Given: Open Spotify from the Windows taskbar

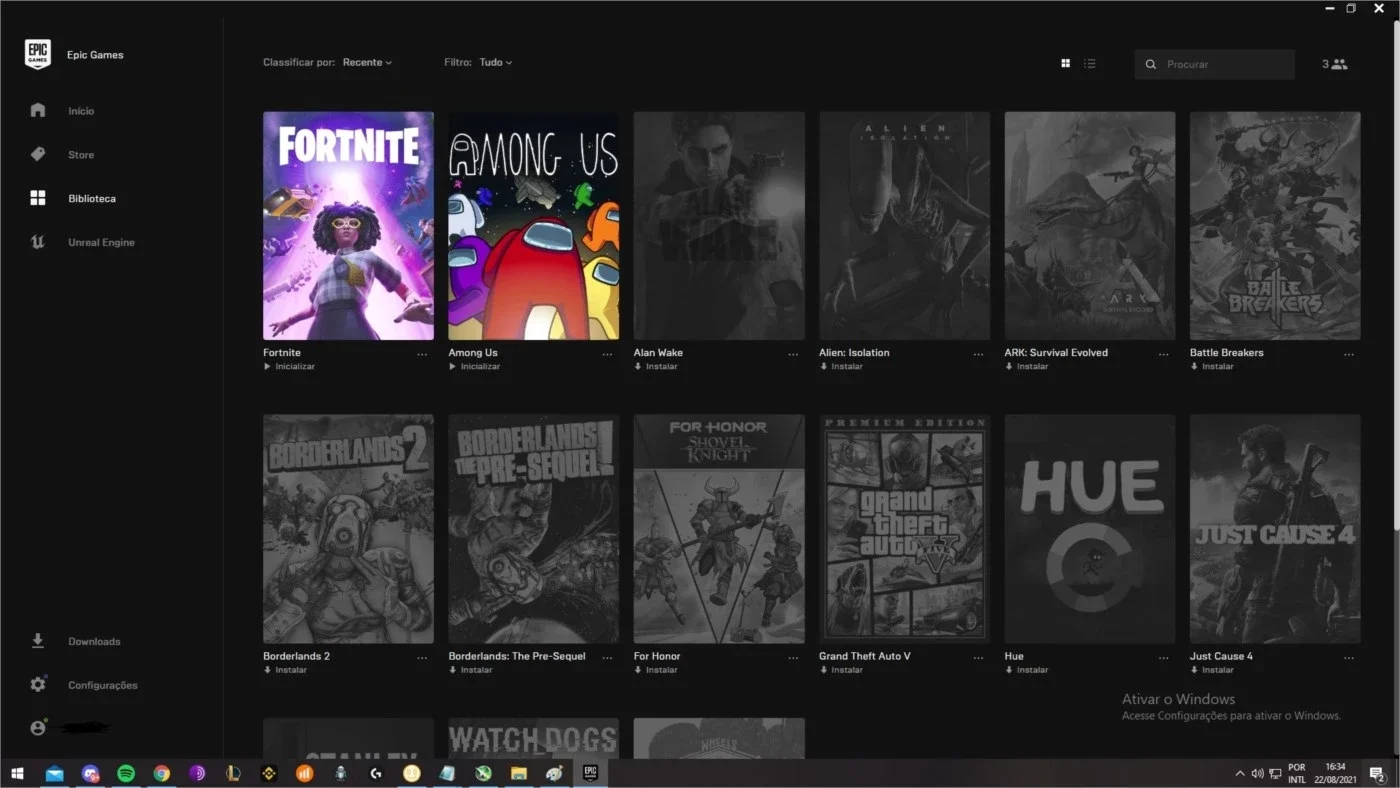Looking at the screenshot, I should tap(126, 773).
